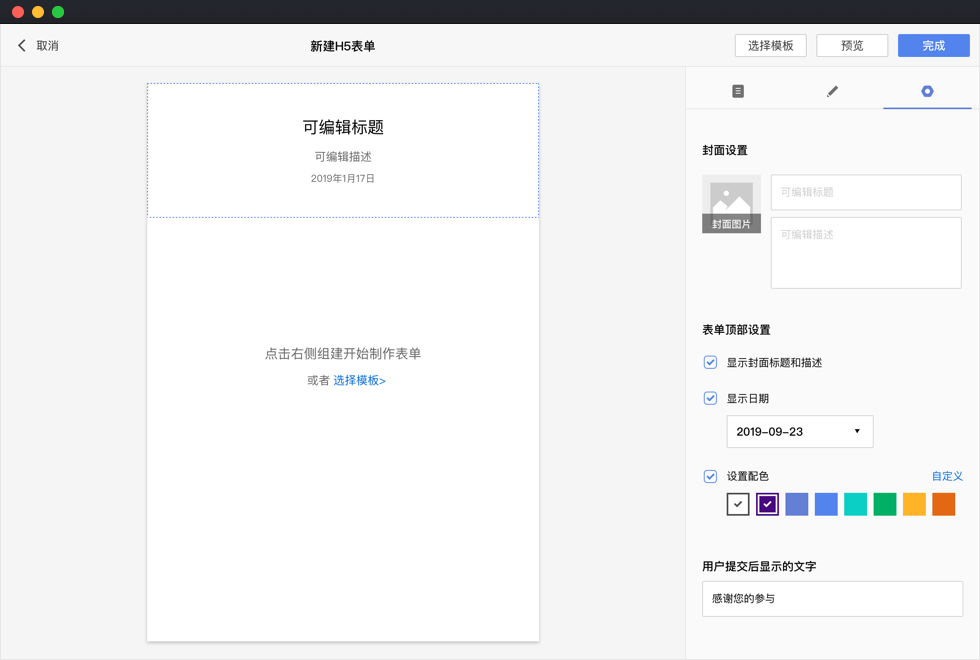Open the form components tab icon
Viewport: 980px width, 660px height.
pos(738,91)
